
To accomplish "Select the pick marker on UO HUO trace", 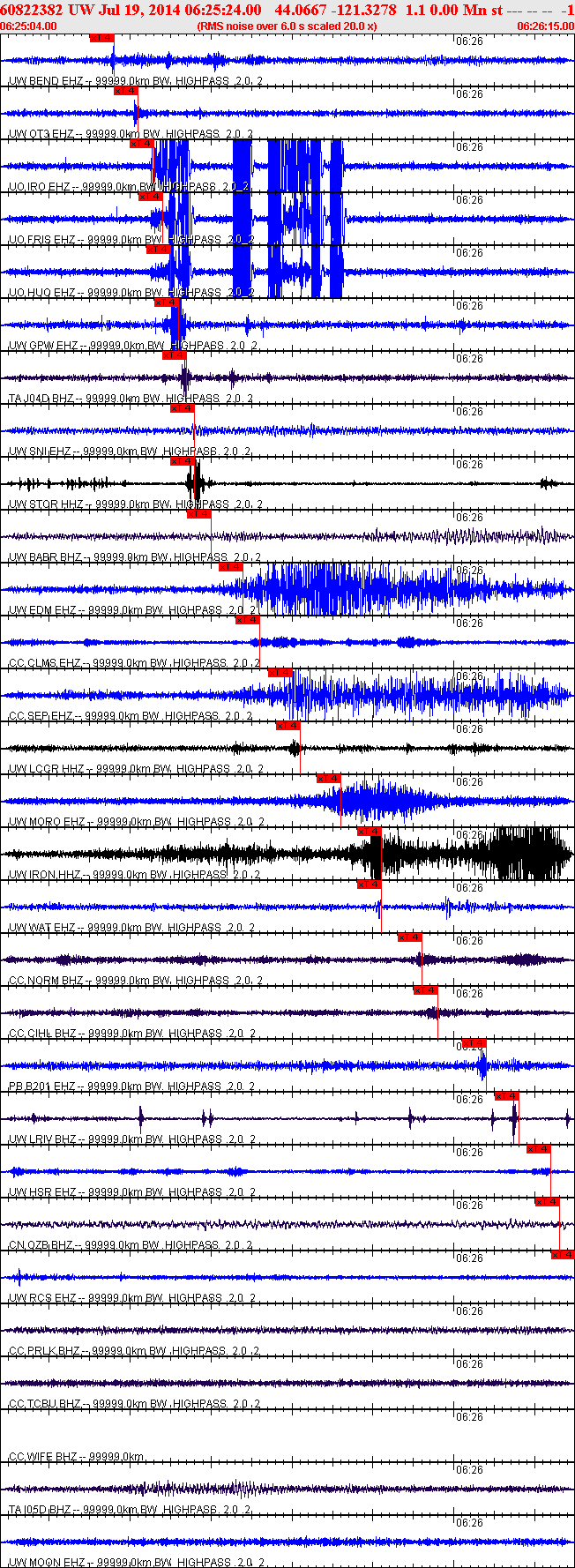I will click(x=158, y=250).
